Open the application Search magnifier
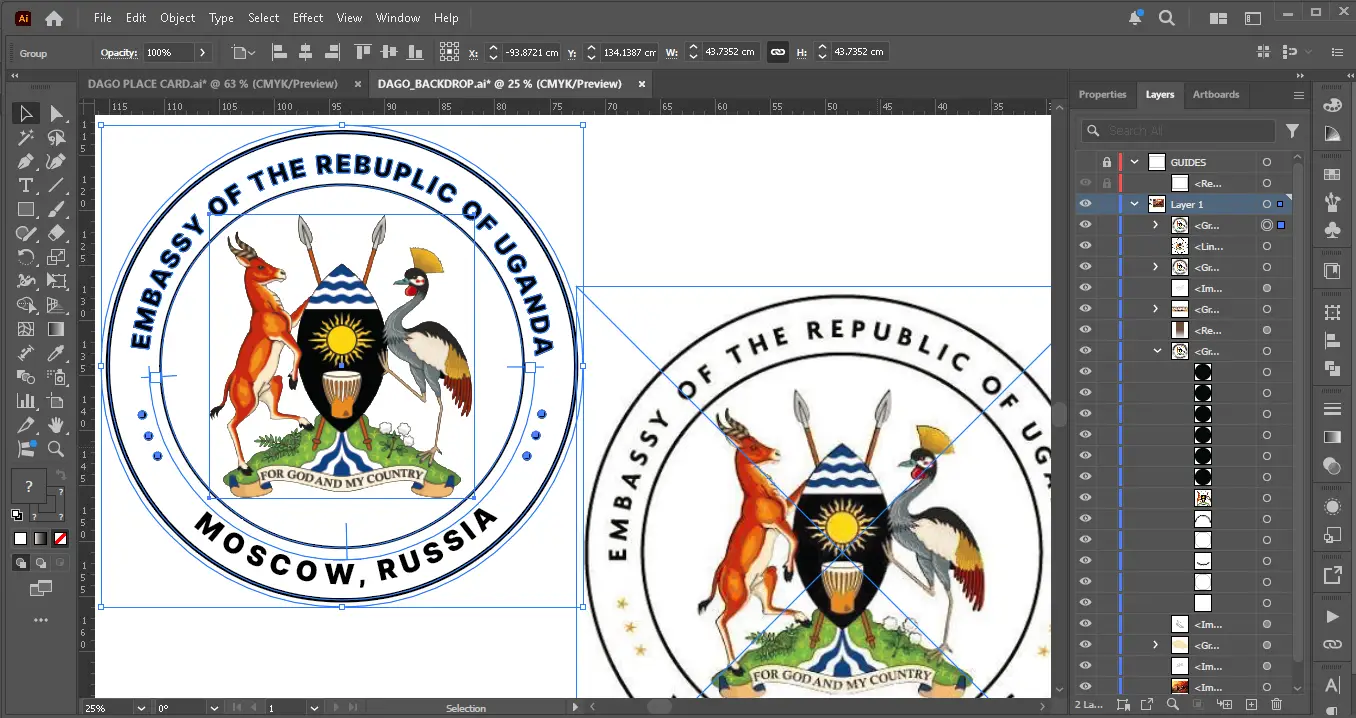1356x718 pixels. coord(1166,18)
